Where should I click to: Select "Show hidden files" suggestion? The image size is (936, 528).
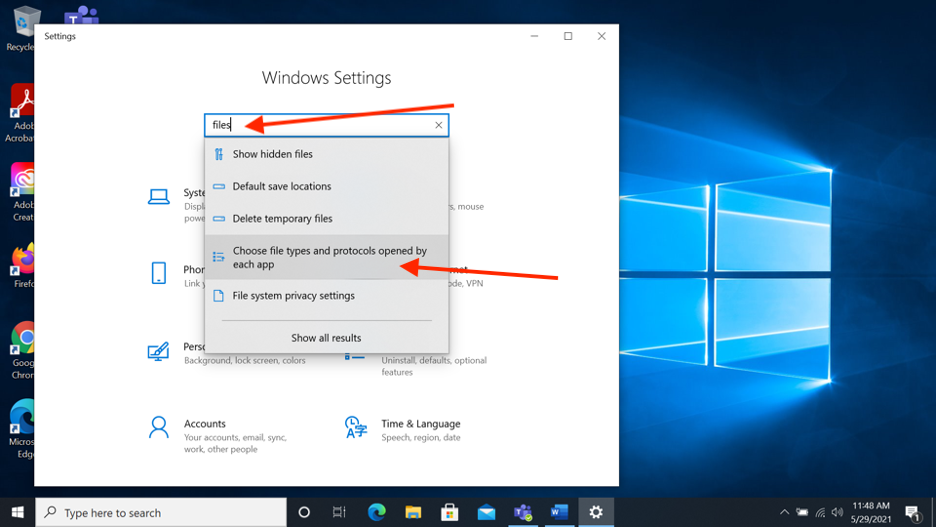pos(272,154)
